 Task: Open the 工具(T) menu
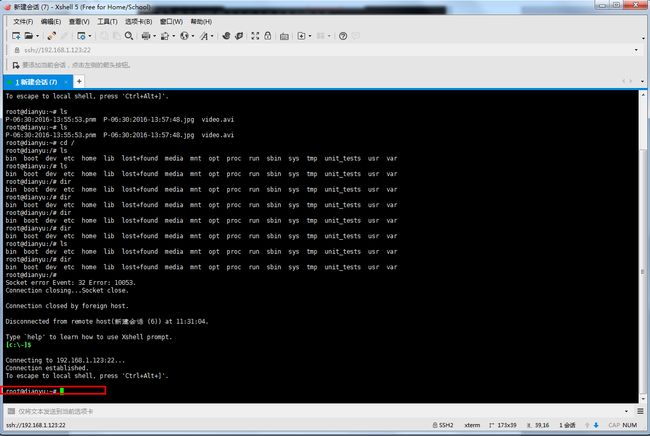(107, 22)
